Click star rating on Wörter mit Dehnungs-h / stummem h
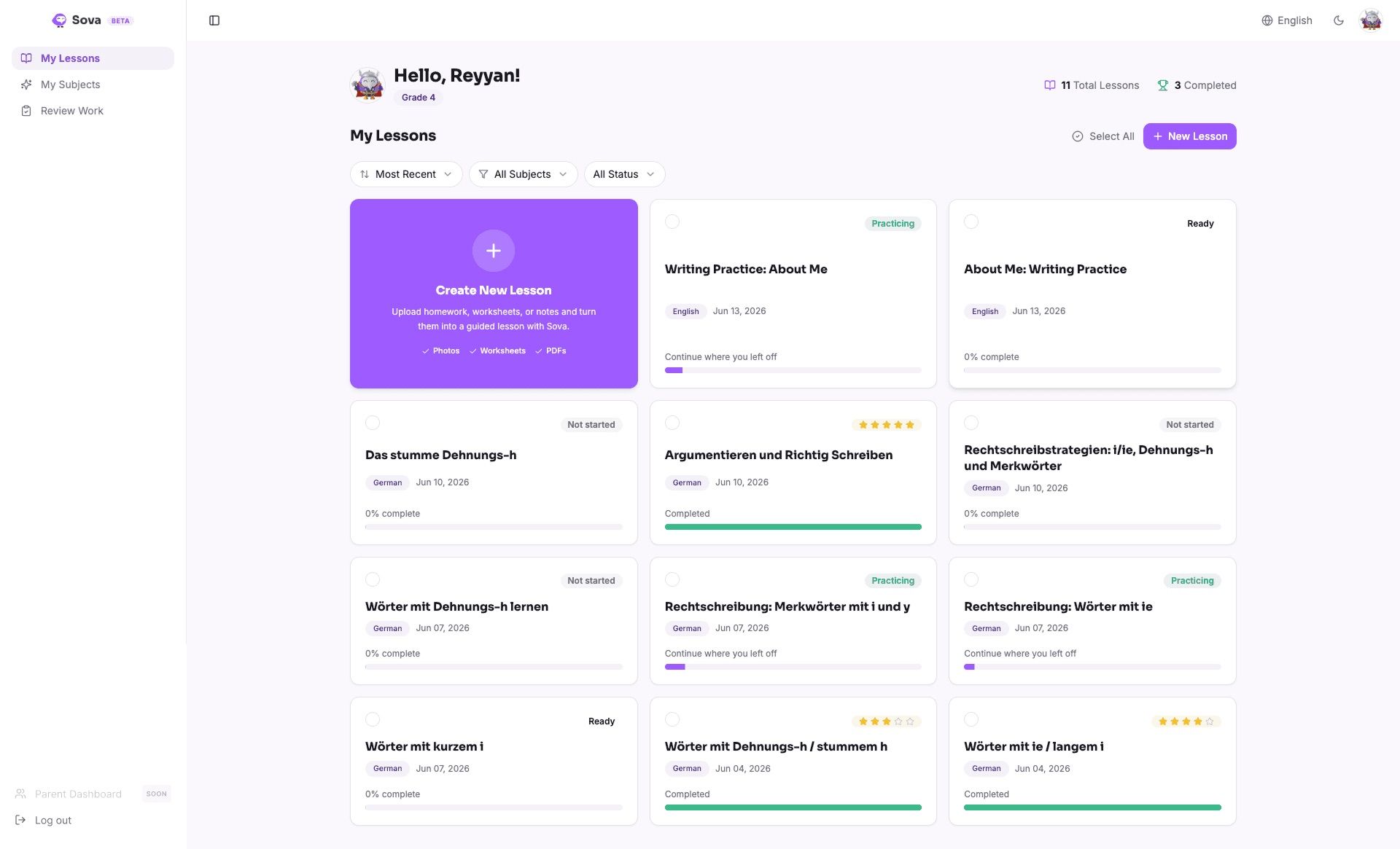 886,721
